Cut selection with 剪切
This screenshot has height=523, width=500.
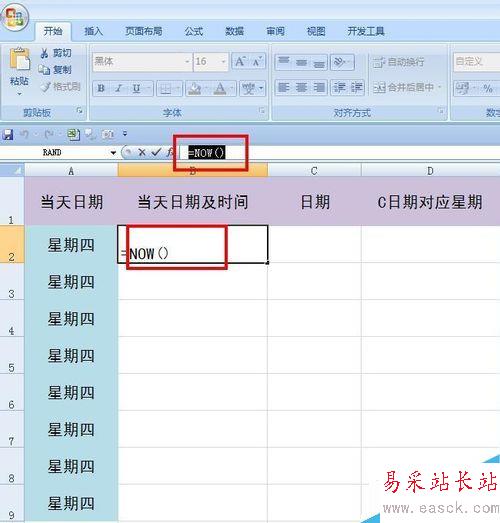[56, 53]
